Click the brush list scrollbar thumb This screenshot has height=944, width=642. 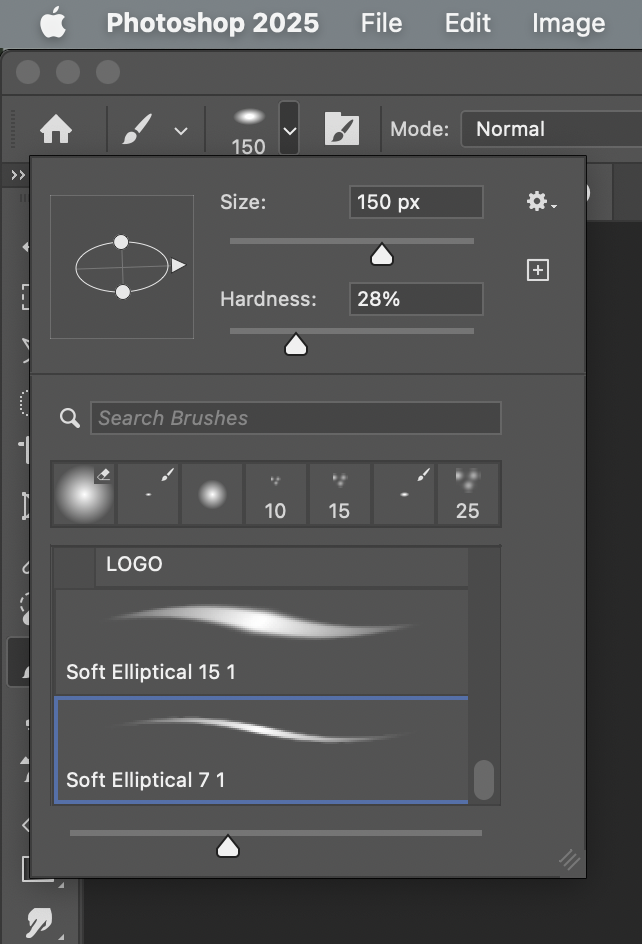[484, 780]
